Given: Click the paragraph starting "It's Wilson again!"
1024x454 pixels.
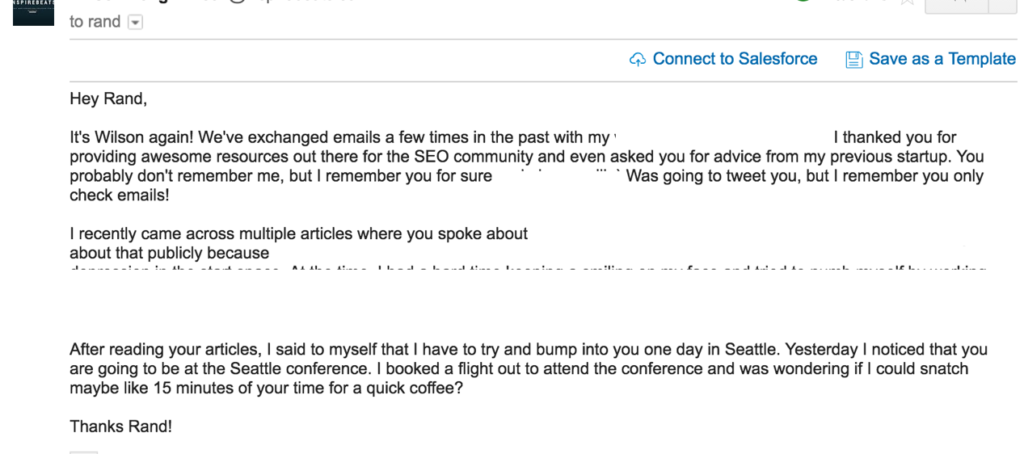Looking at the screenshot, I should [x=340, y=157].
